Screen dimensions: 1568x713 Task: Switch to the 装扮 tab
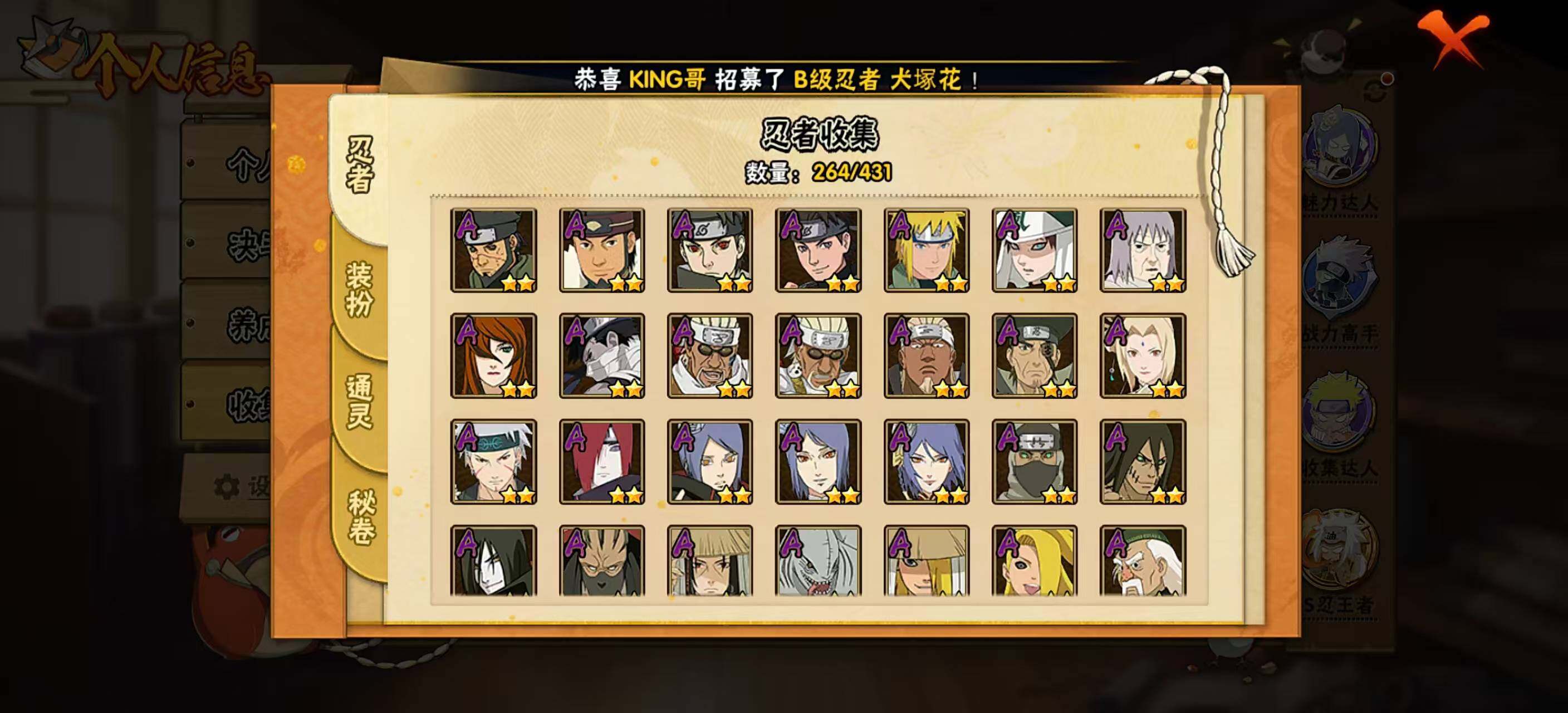[359, 290]
